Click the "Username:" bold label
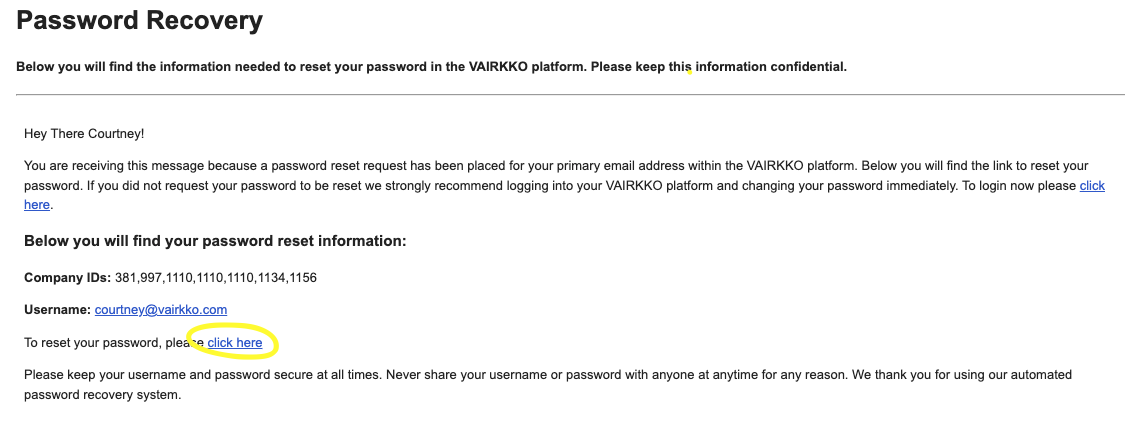This screenshot has height=421, width=1125. point(57,310)
